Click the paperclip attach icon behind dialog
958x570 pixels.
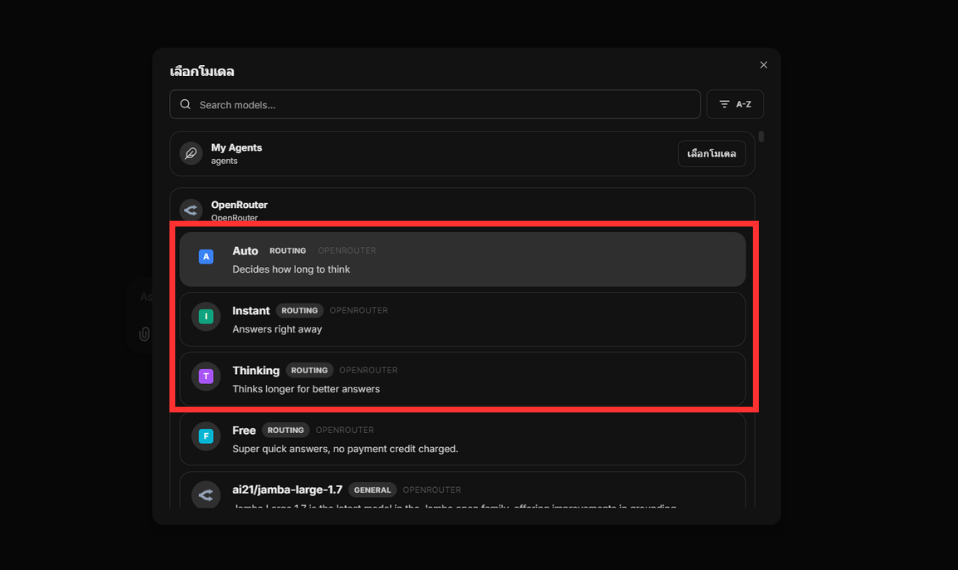[144, 334]
